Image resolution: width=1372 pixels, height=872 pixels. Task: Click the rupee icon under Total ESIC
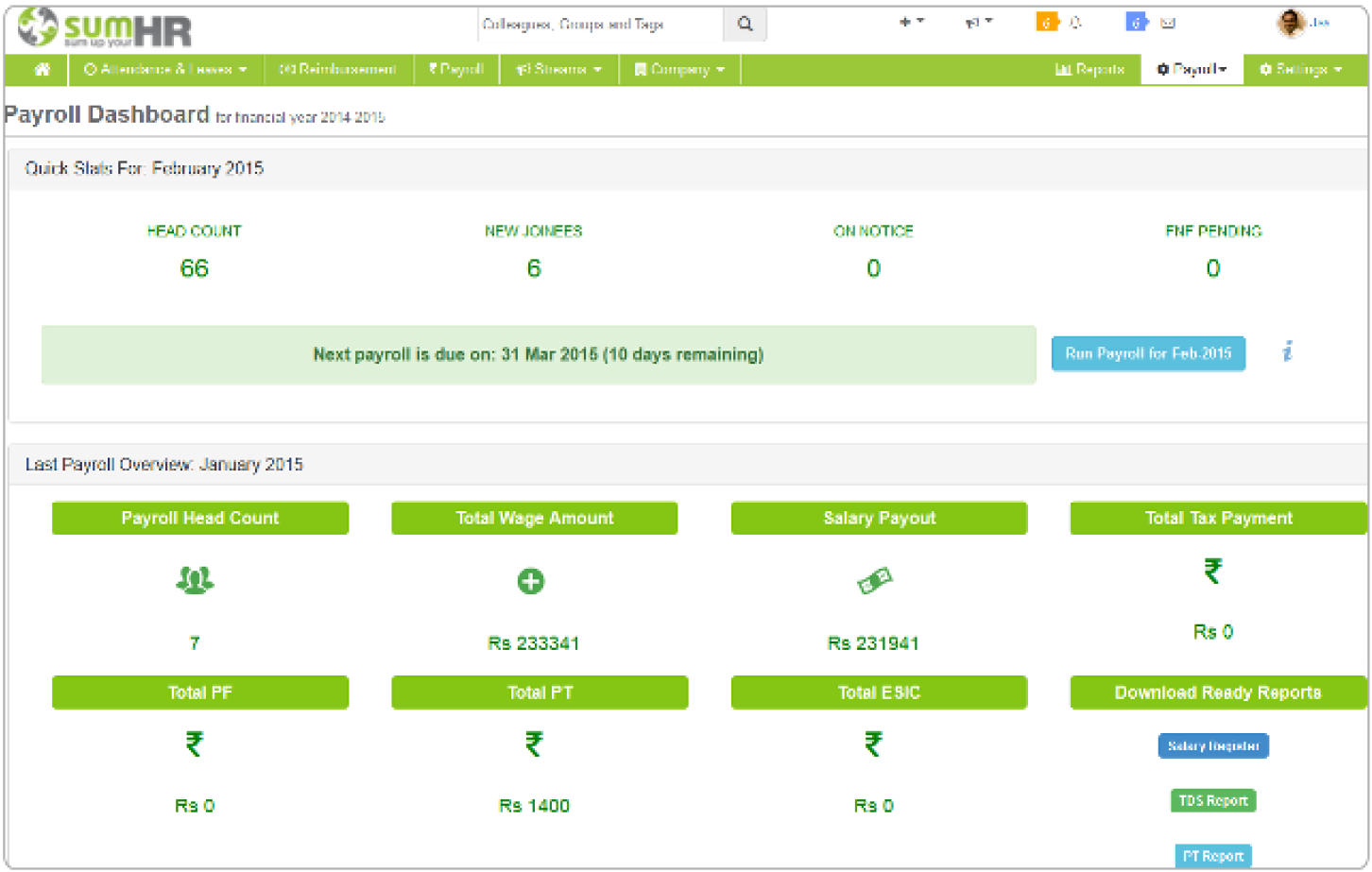click(x=874, y=744)
